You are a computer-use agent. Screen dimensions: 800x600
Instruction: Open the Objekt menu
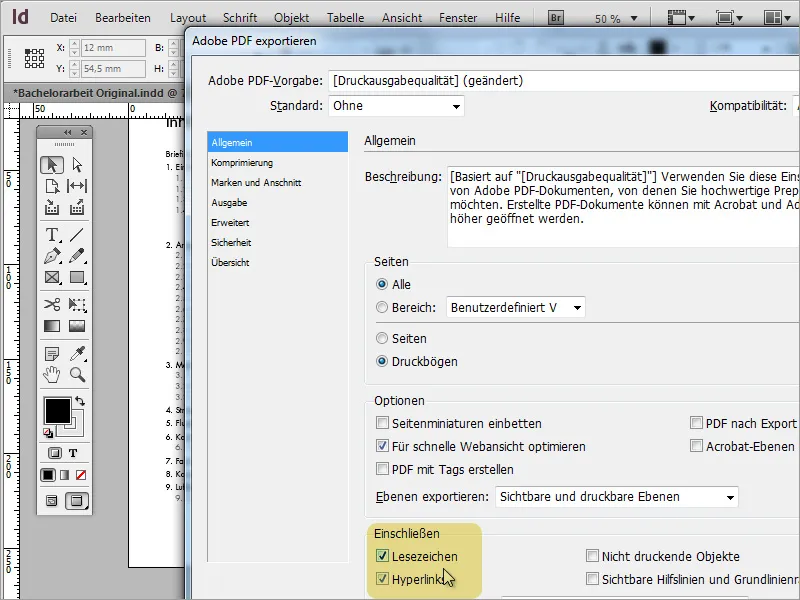point(291,18)
